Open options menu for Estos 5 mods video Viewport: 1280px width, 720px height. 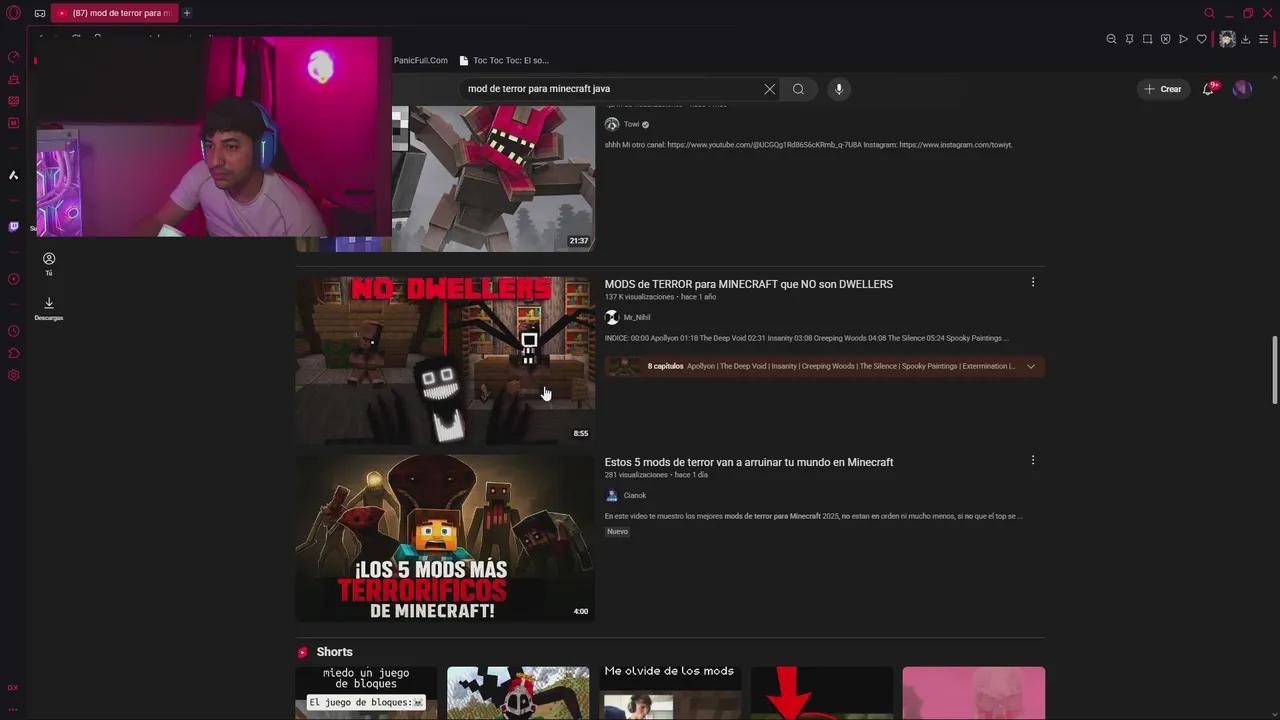click(x=1033, y=461)
